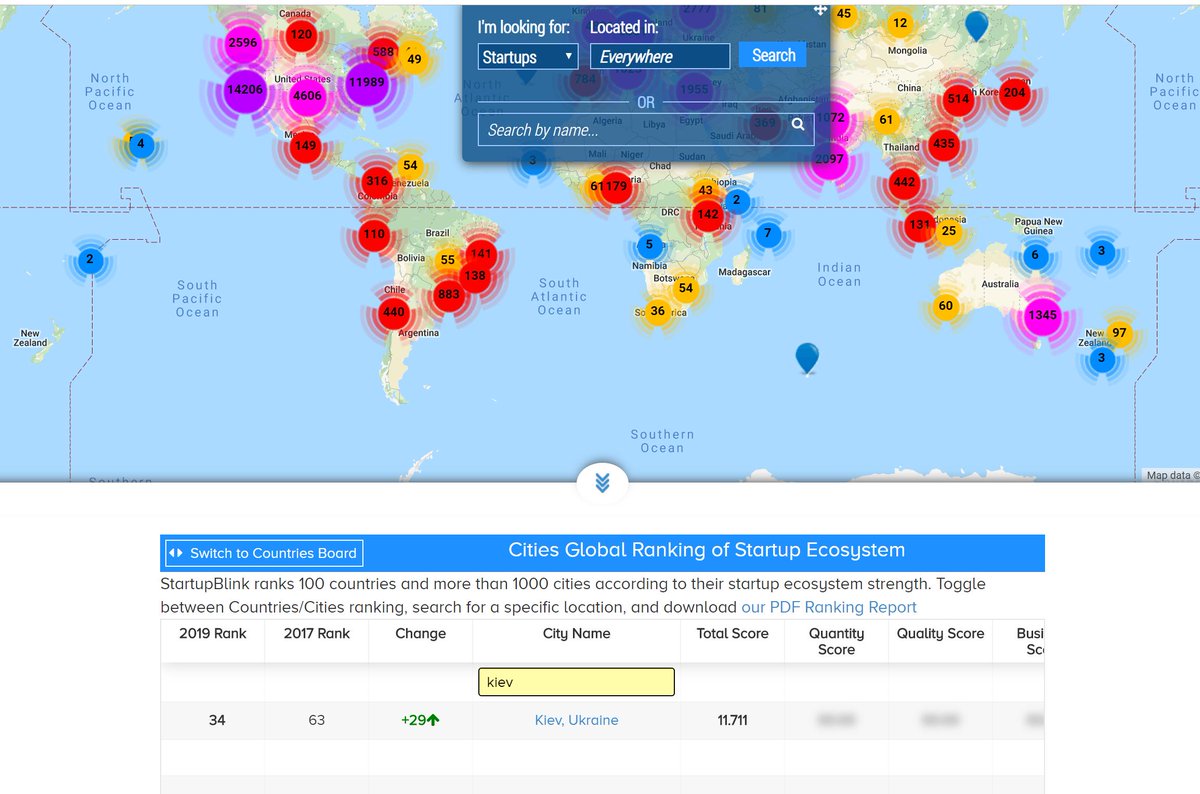This screenshot has width=1200, height=794.
Task: Open the Kiev, Ukraine city link
Action: 576,720
